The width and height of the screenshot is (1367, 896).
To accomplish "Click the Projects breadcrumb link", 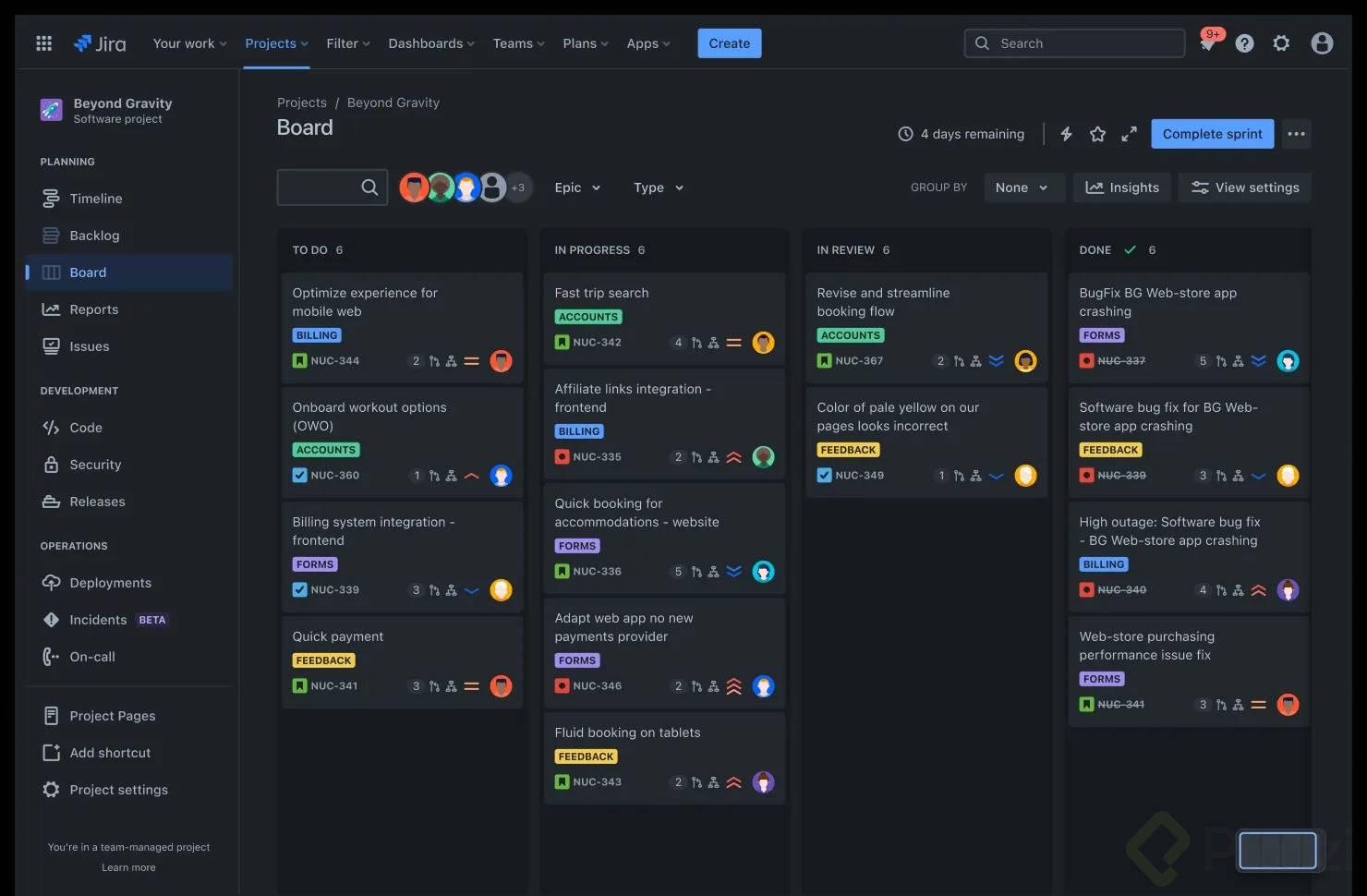I will [302, 103].
